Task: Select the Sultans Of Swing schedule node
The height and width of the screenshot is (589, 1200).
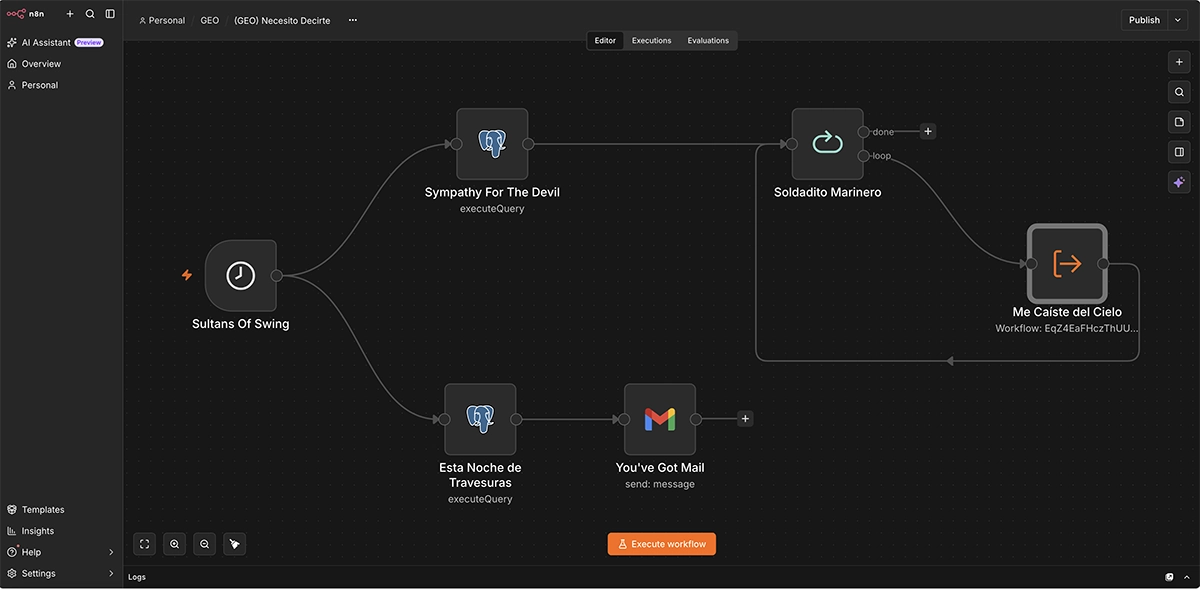Action: [241, 276]
